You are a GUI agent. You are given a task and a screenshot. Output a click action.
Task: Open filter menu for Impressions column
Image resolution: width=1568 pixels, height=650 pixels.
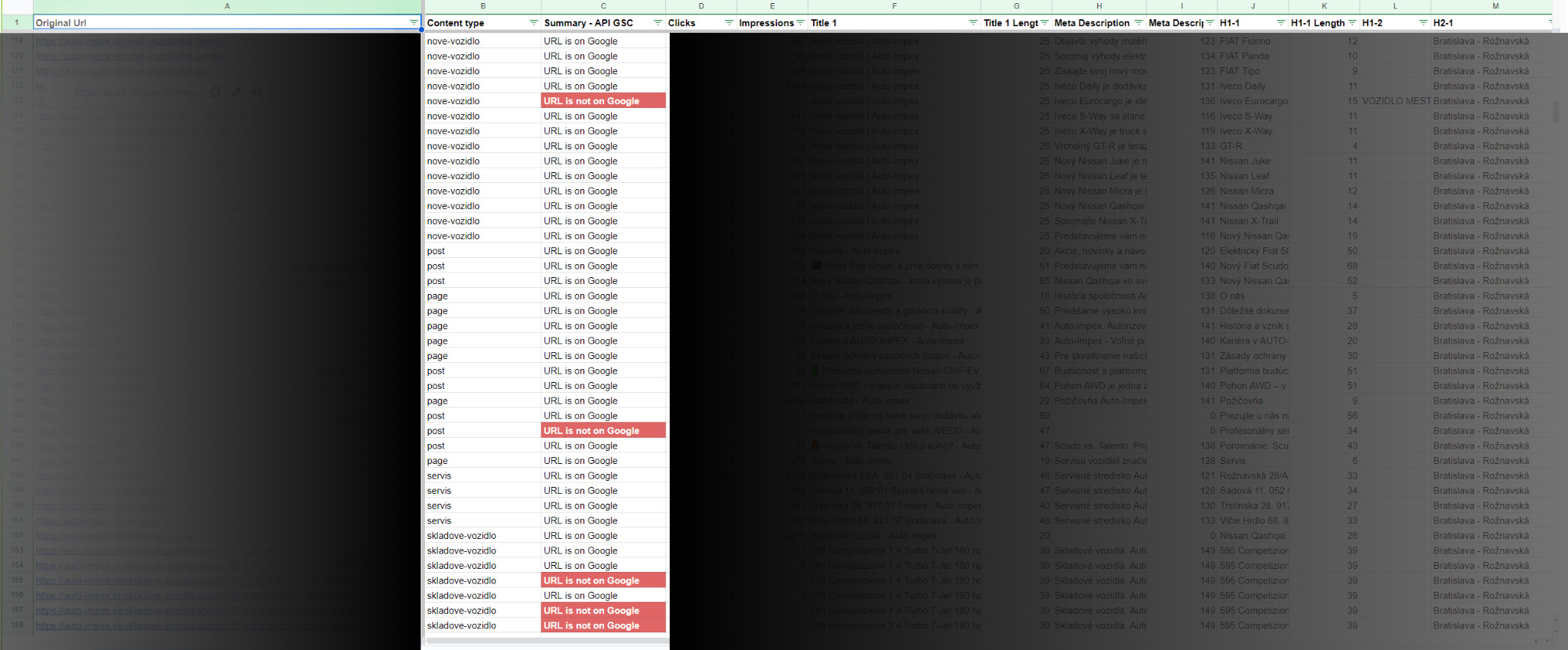[800, 23]
